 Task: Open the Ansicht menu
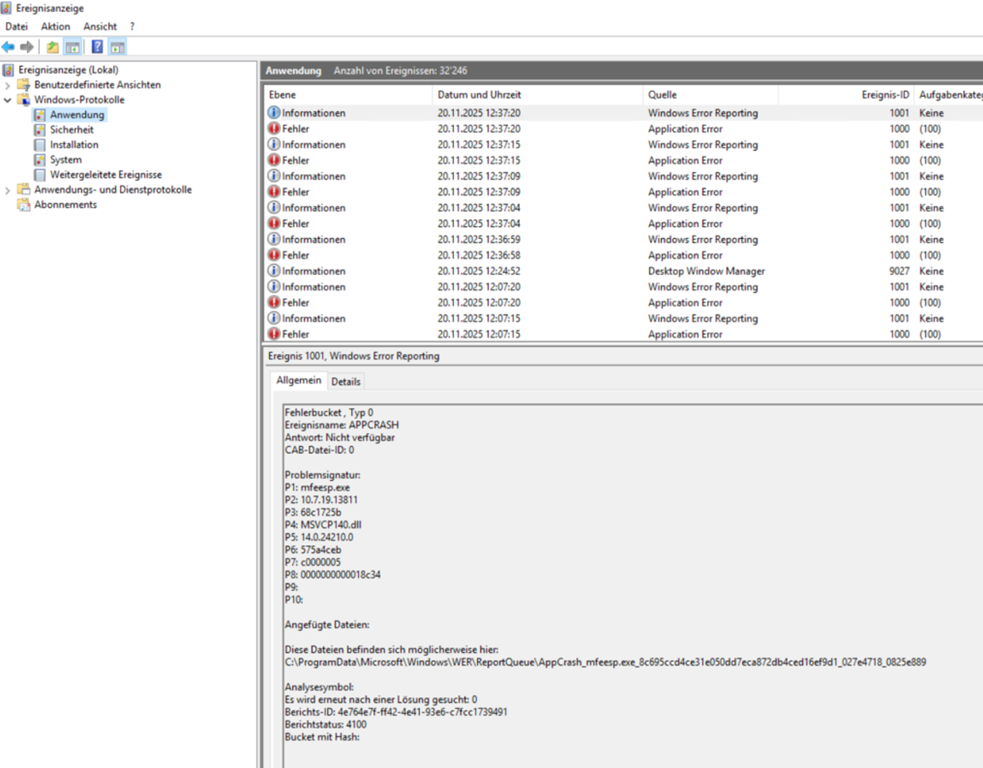pyautogui.click(x=100, y=26)
